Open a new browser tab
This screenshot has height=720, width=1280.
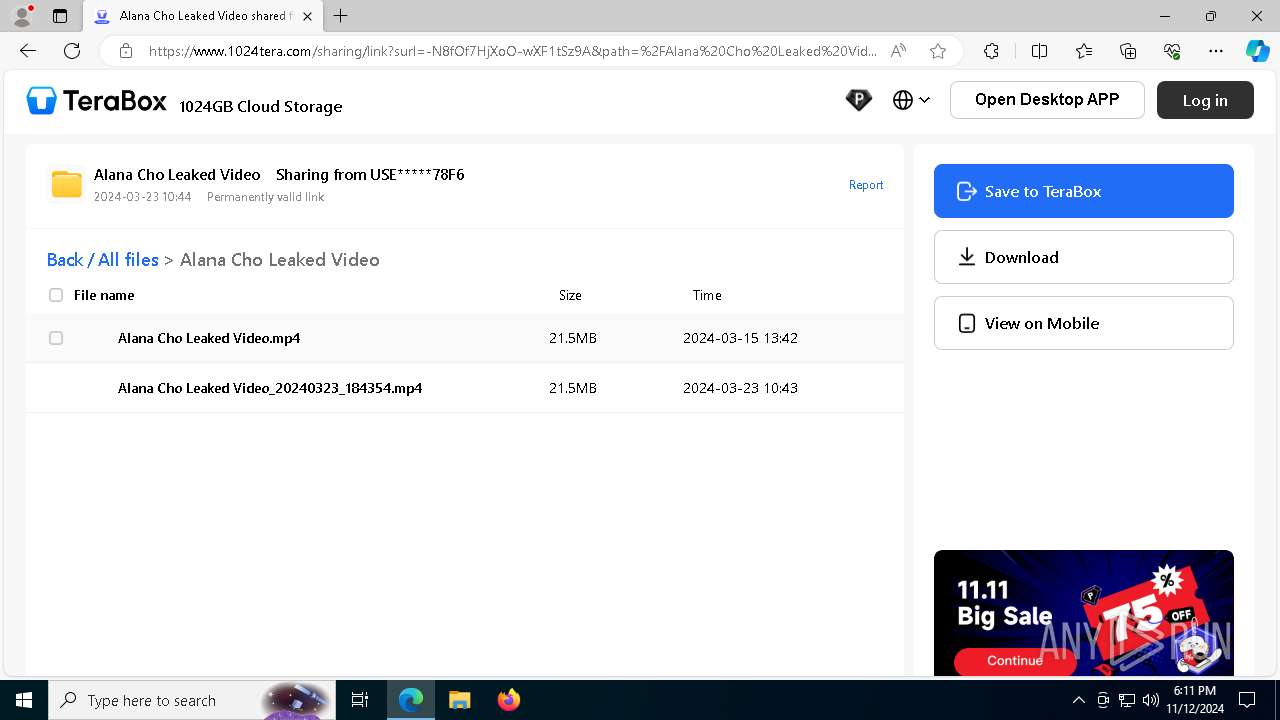341,16
